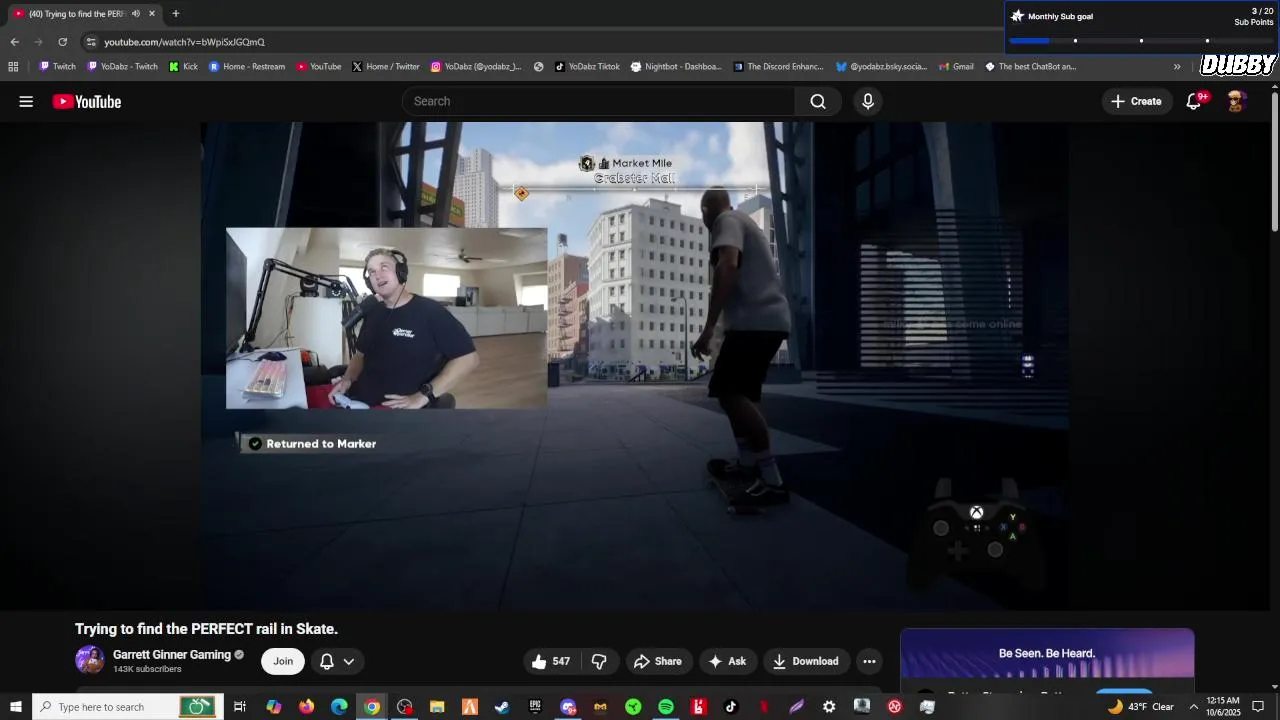Open File Explorer from the taskbar
The width and height of the screenshot is (1280, 720).
(437, 707)
